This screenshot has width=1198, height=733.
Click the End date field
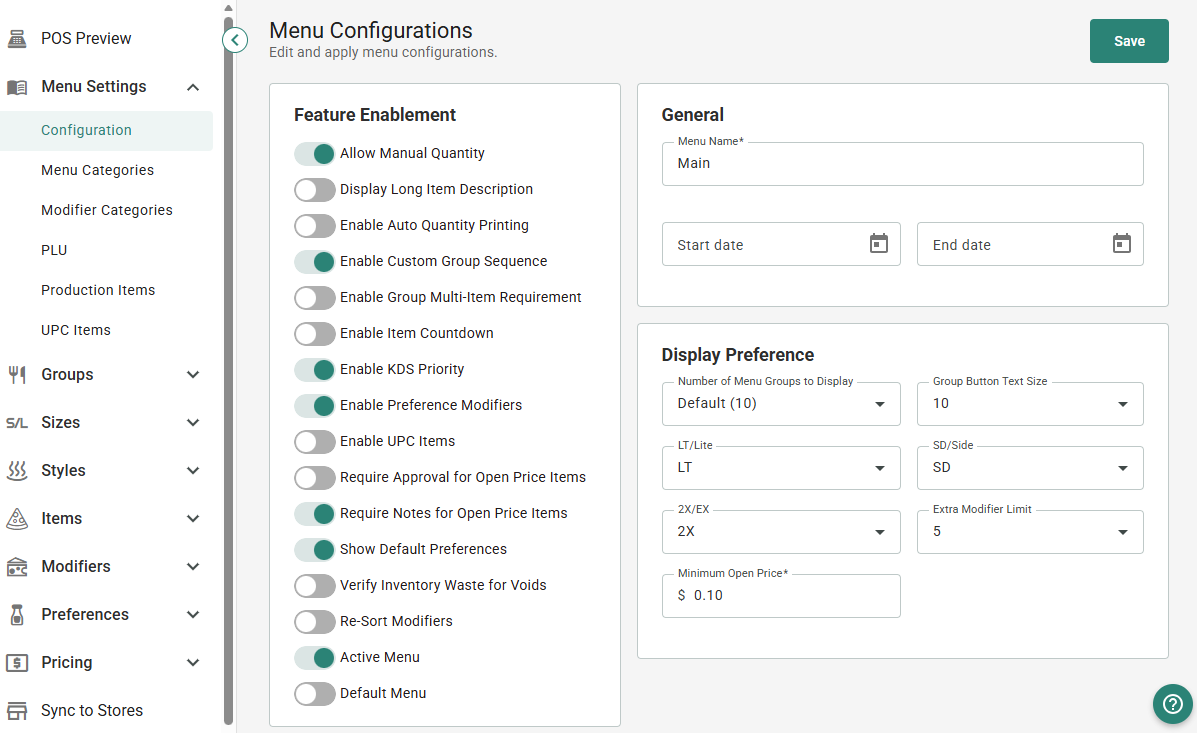tap(1030, 245)
